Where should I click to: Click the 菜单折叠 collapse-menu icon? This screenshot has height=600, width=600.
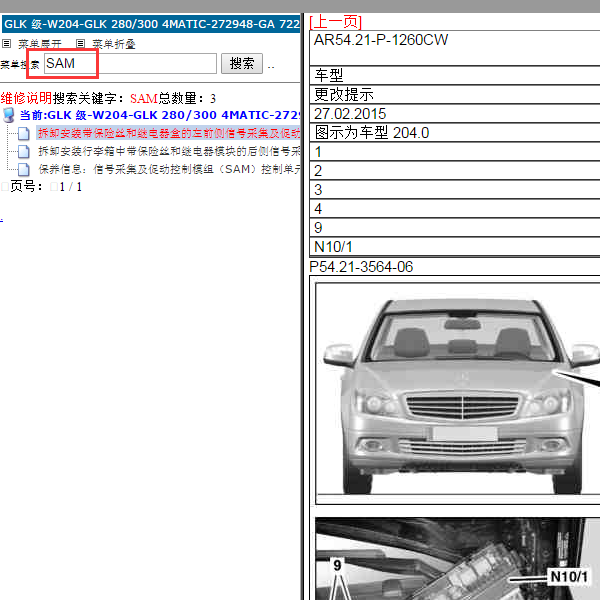pos(80,44)
